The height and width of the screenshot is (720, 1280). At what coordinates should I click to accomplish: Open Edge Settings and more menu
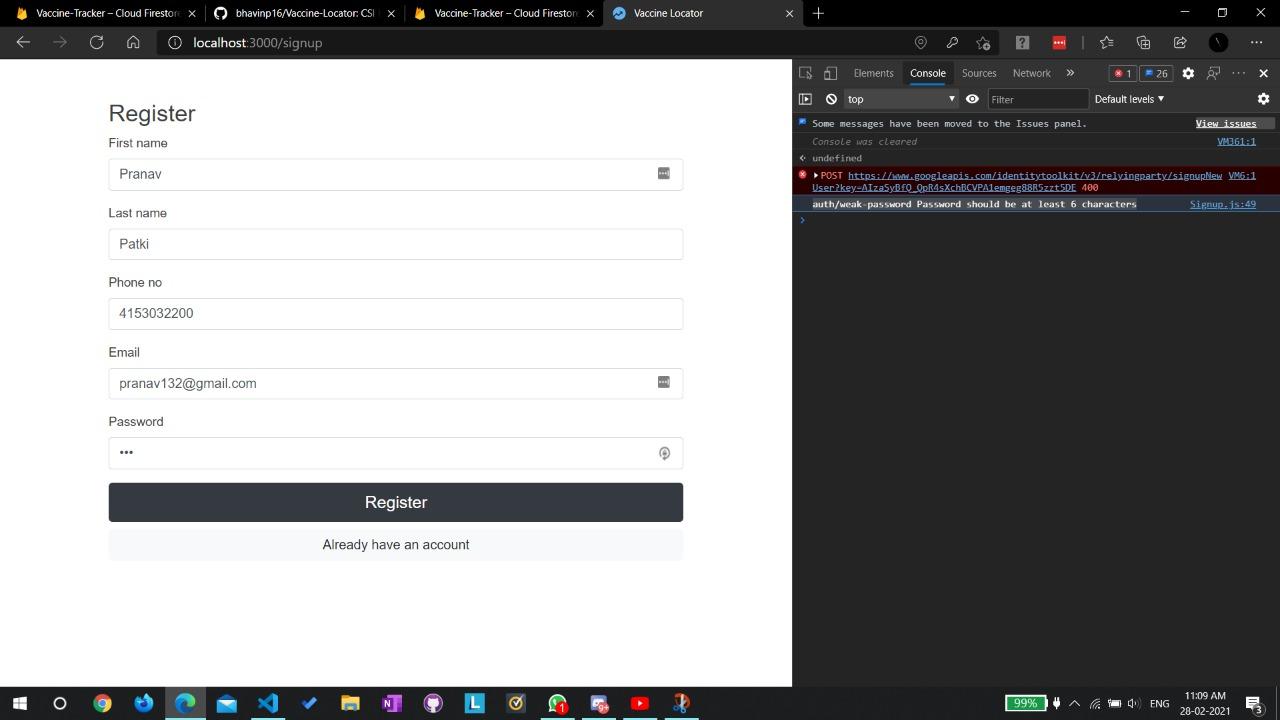click(1257, 42)
